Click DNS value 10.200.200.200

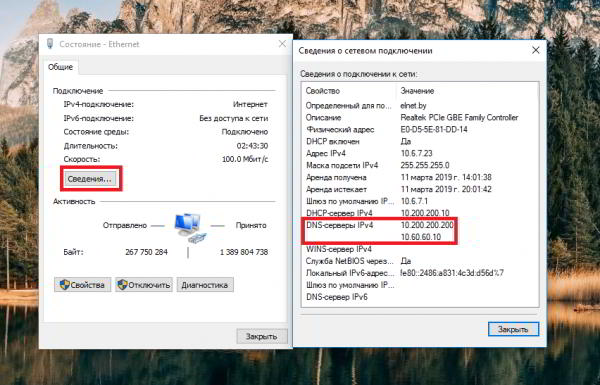[427, 225]
